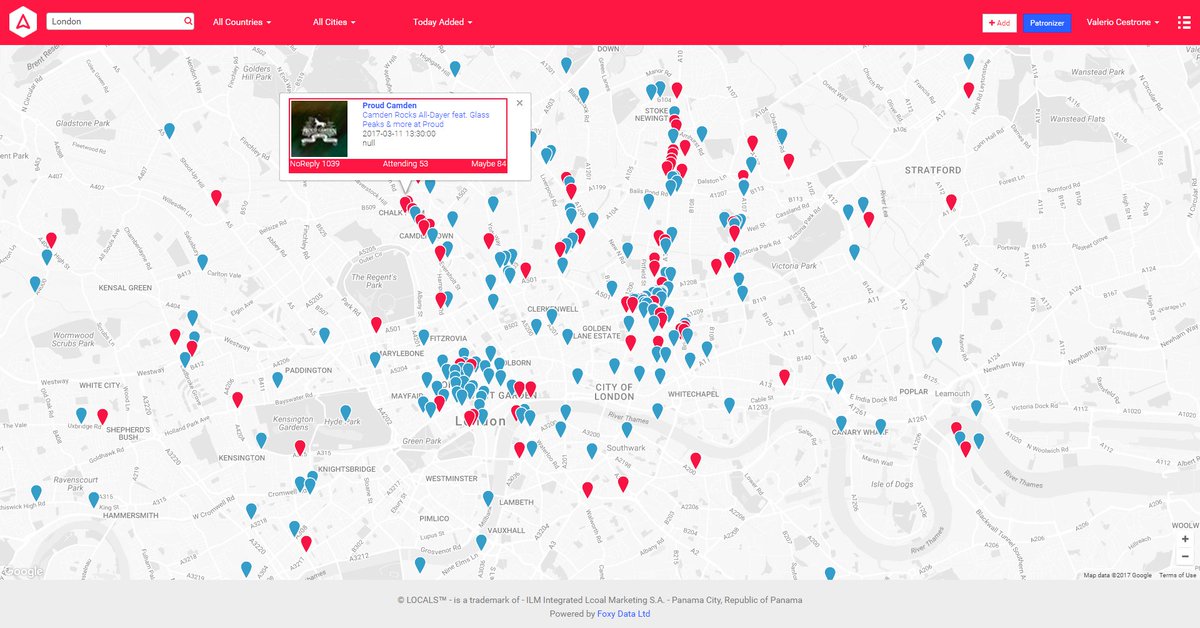Click the Proud Camden event thumbnail
Screen dimensions: 1200x628
point(319,128)
